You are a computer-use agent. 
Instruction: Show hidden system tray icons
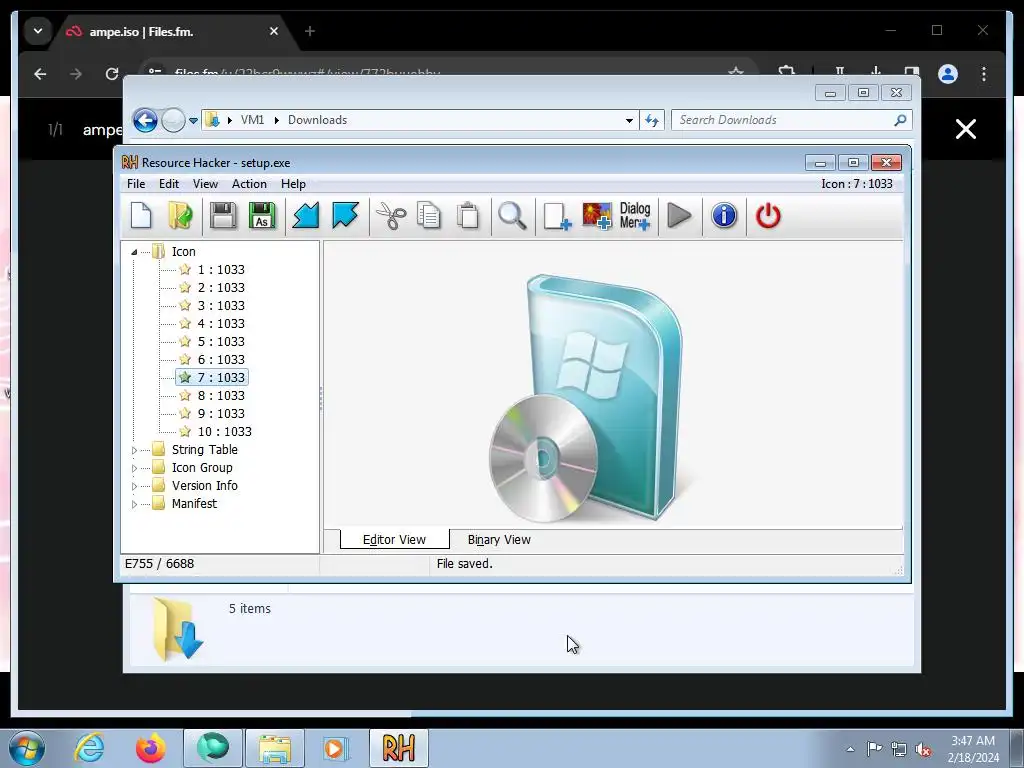tap(850, 749)
